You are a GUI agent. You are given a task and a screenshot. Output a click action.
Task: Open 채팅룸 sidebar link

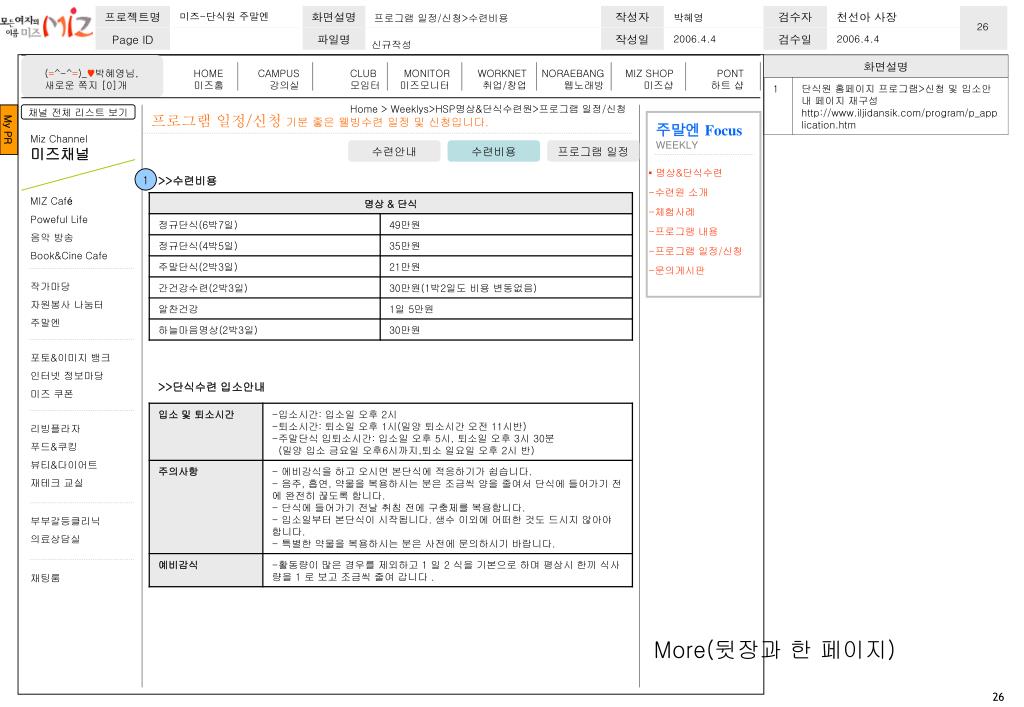[x=45, y=578]
